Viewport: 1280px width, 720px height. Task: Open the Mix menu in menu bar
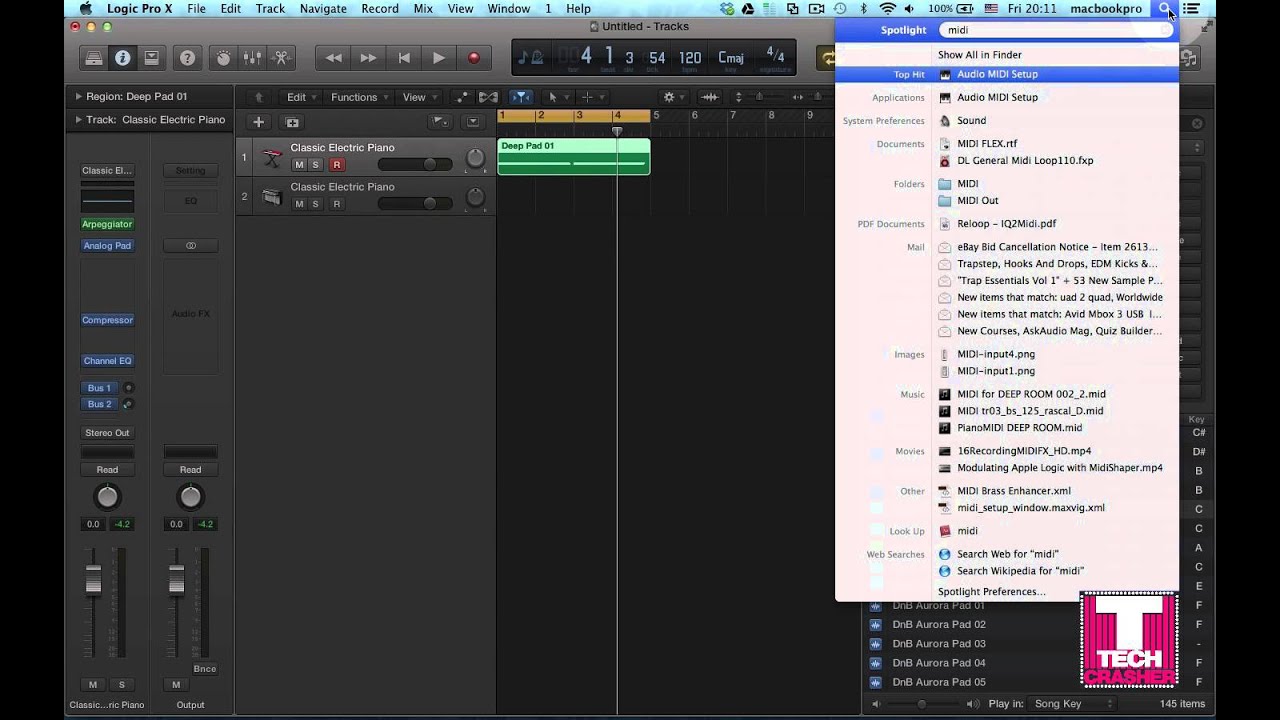pos(423,8)
